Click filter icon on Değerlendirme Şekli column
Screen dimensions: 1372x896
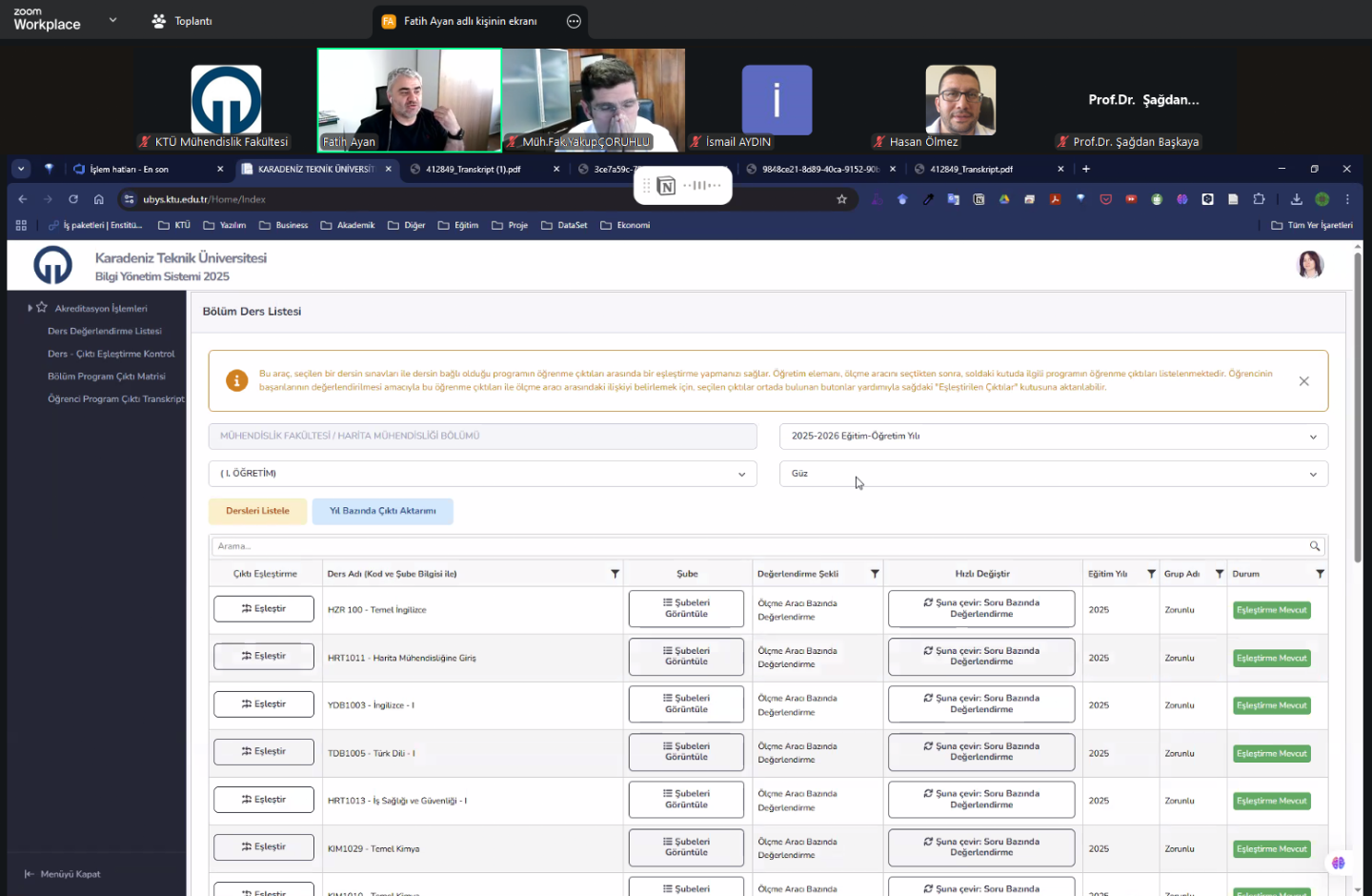[x=875, y=574]
